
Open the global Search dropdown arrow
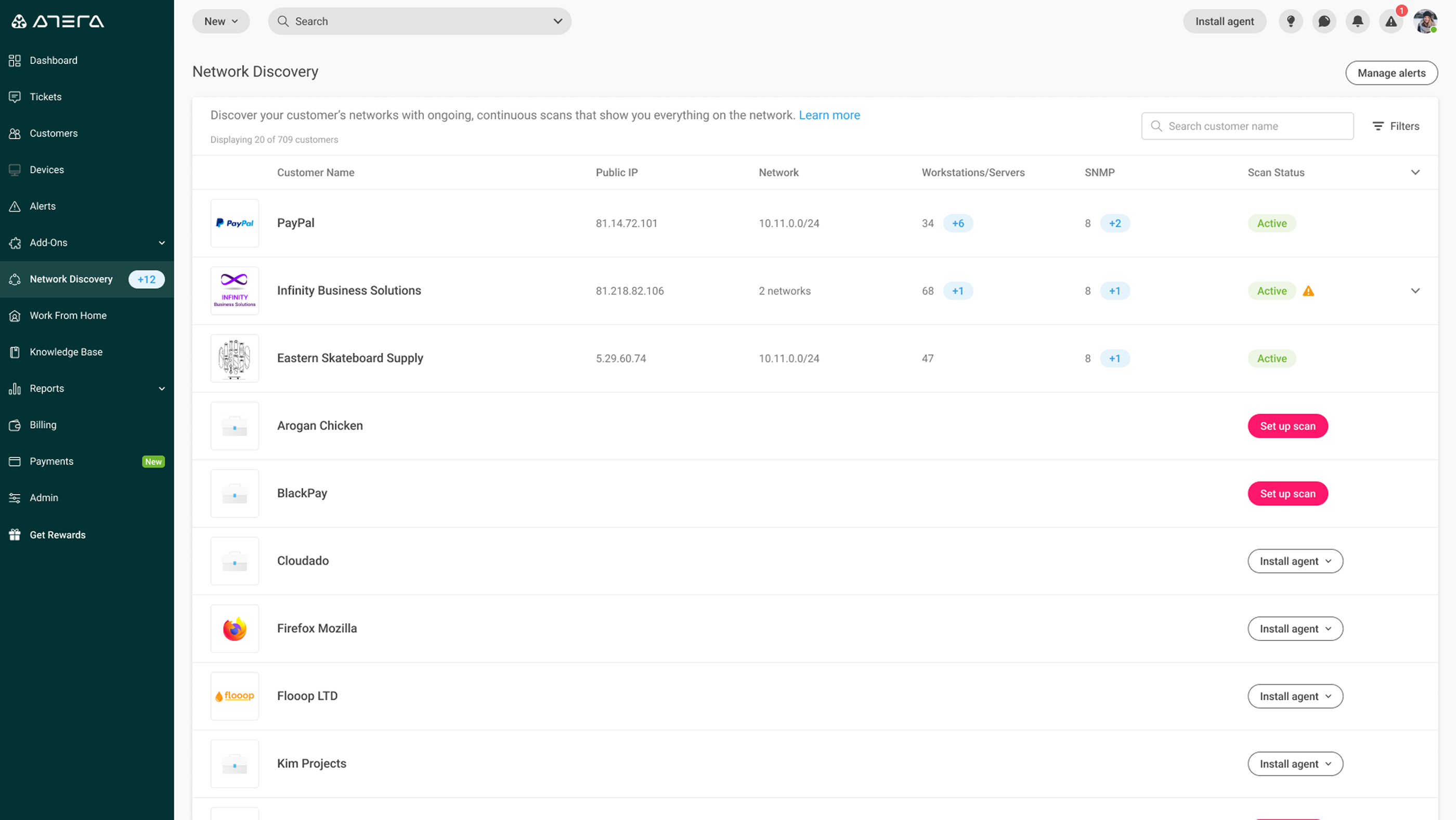[558, 21]
